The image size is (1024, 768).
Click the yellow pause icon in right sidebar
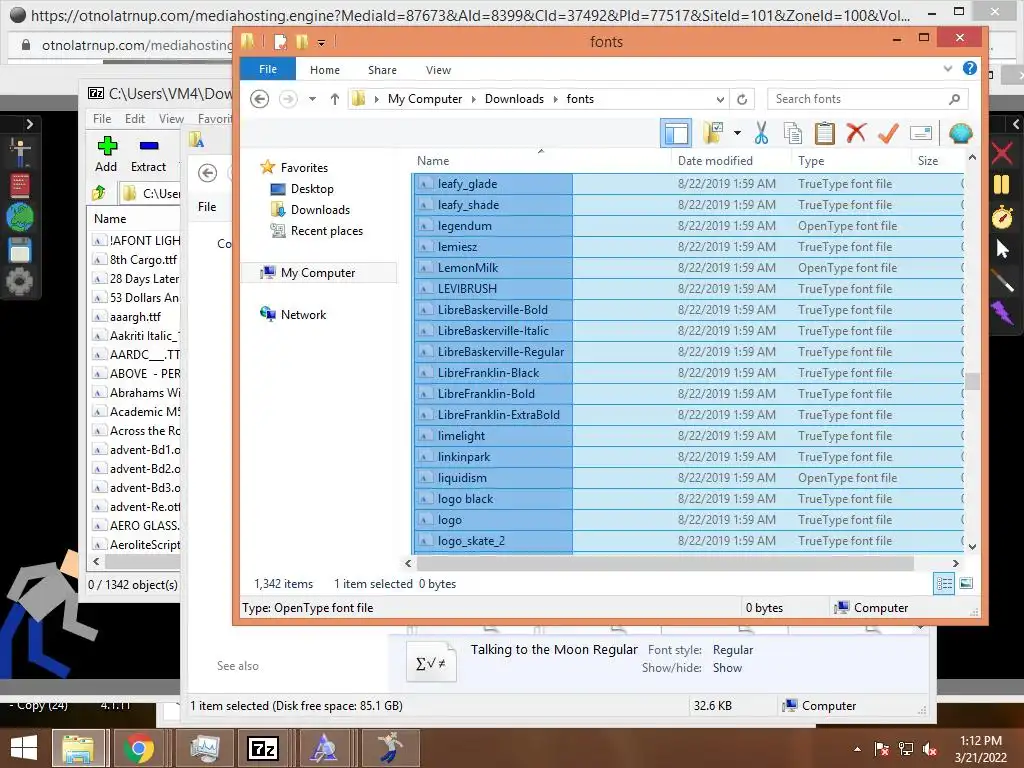coord(1002,184)
